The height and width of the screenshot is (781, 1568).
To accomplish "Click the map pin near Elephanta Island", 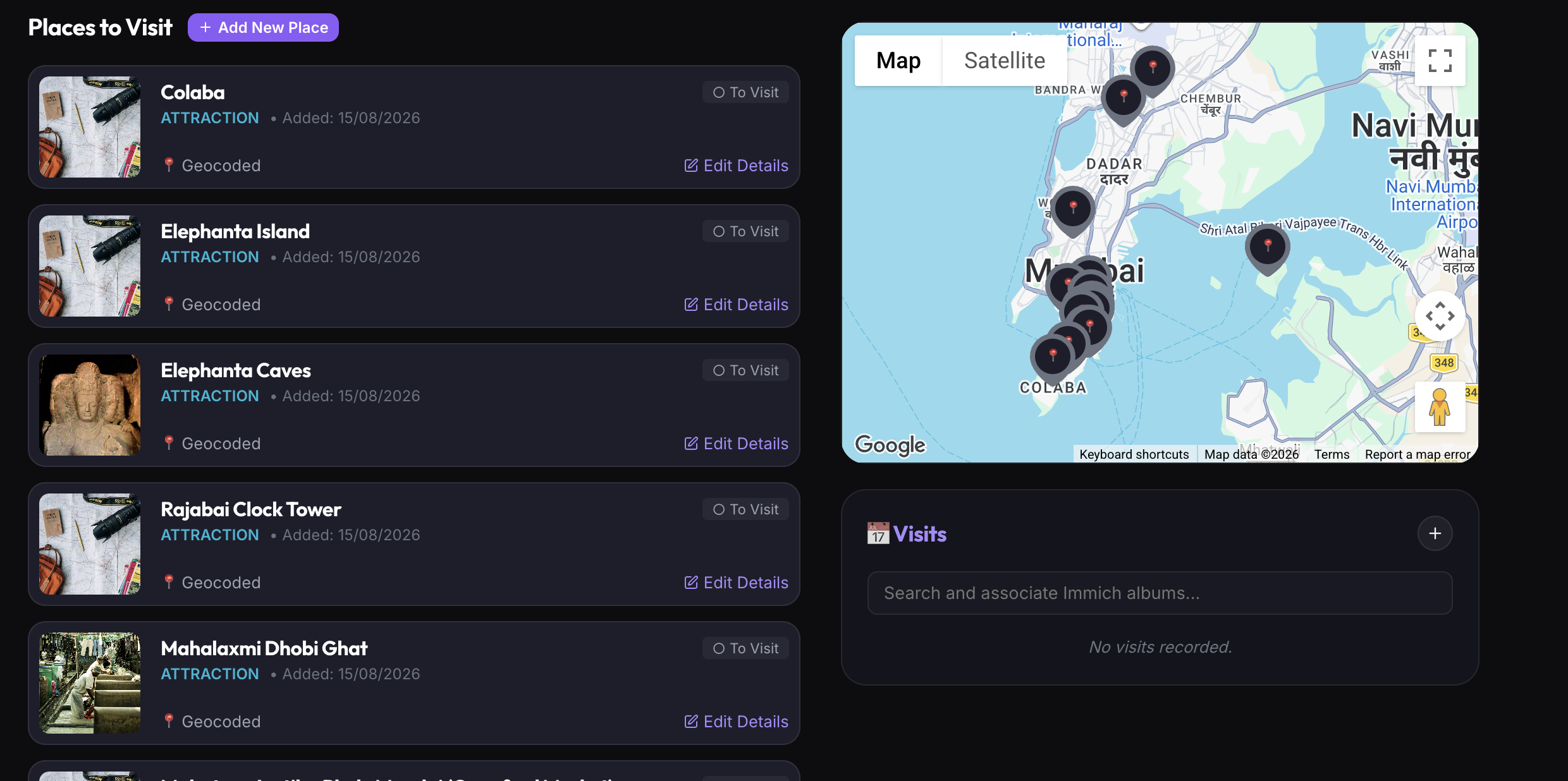I will pos(1268,247).
